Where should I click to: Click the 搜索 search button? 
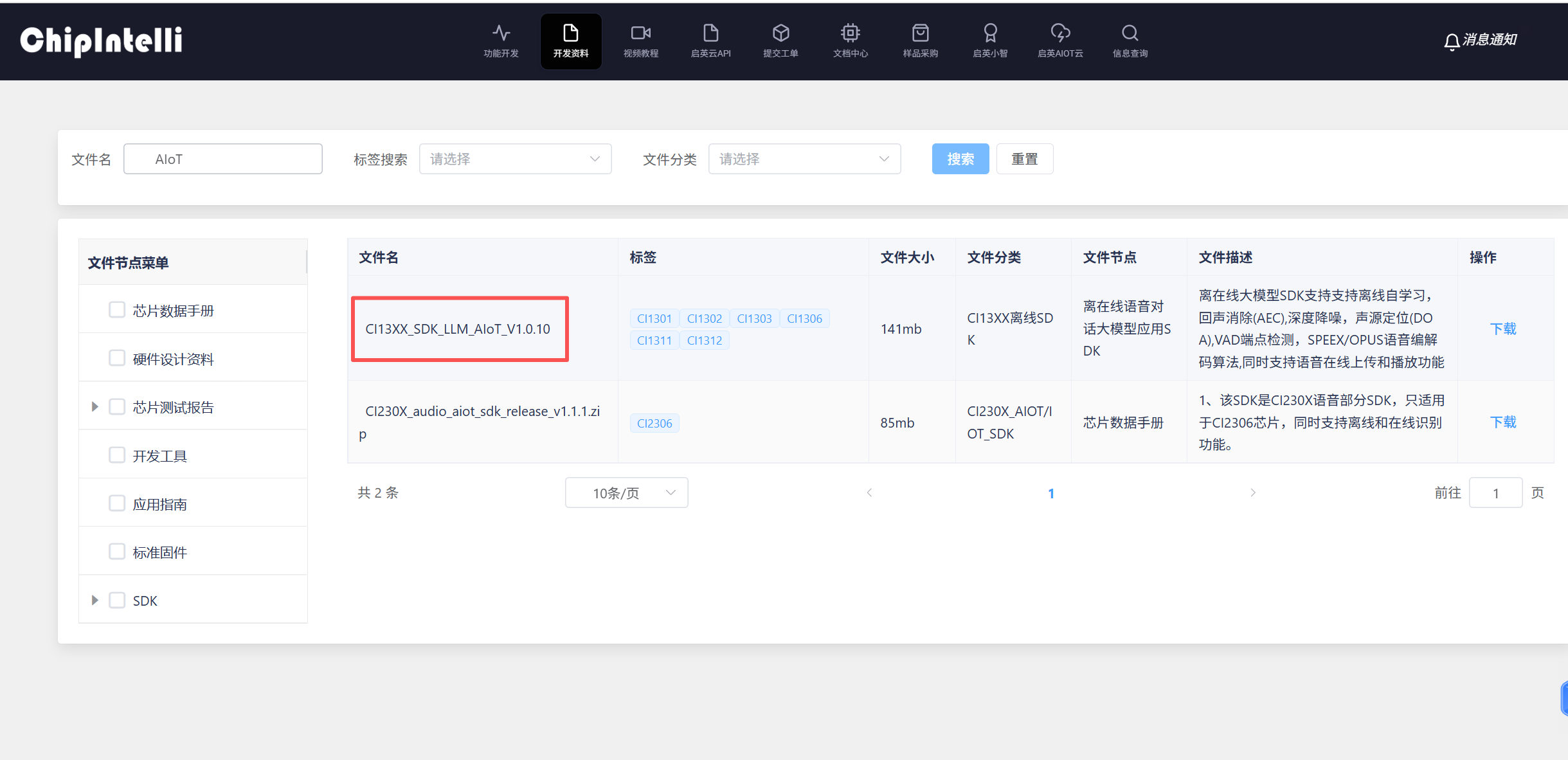click(960, 159)
